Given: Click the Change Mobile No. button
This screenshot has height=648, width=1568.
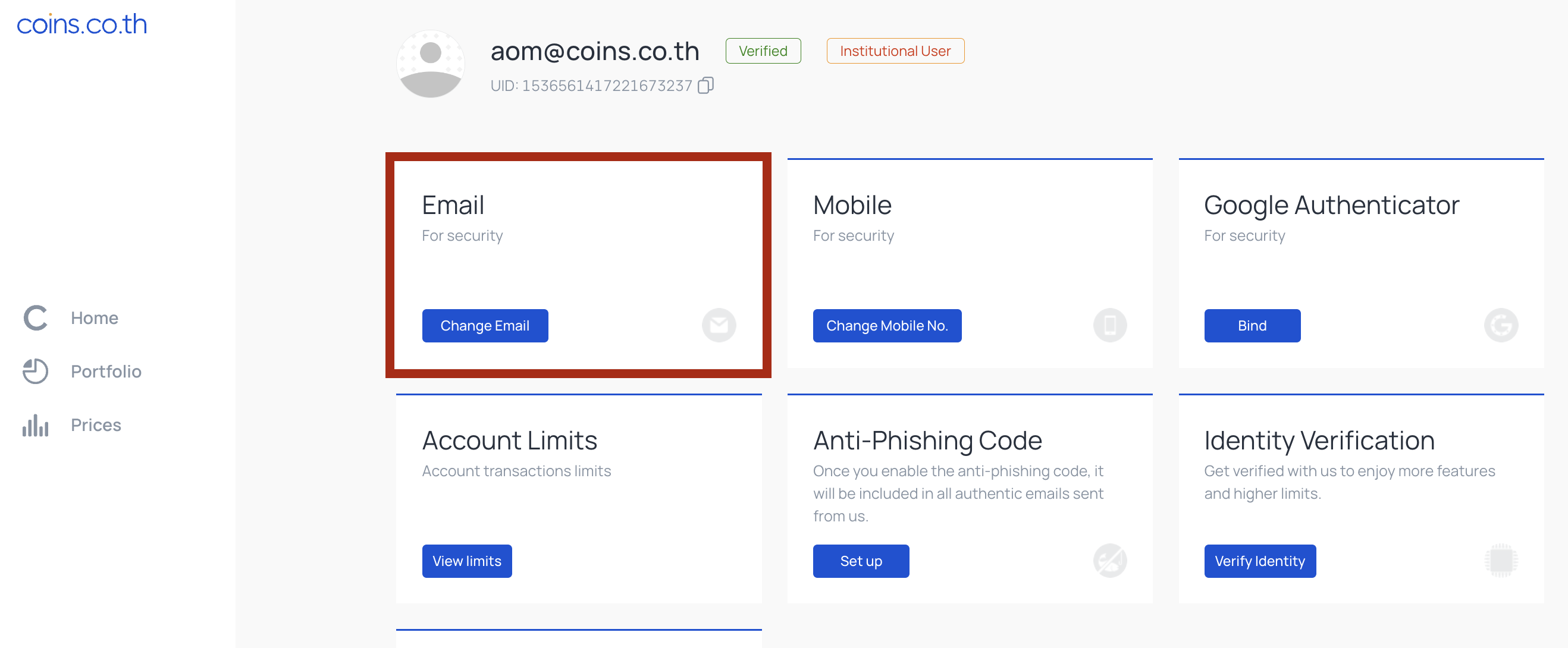Looking at the screenshot, I should 887,326.
